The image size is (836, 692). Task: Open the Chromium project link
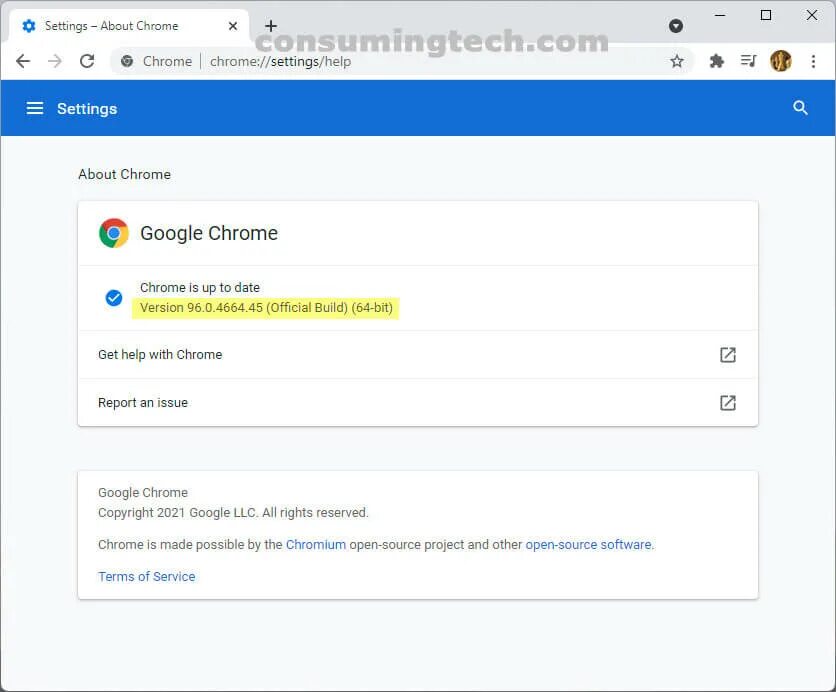tap(316, 545)
